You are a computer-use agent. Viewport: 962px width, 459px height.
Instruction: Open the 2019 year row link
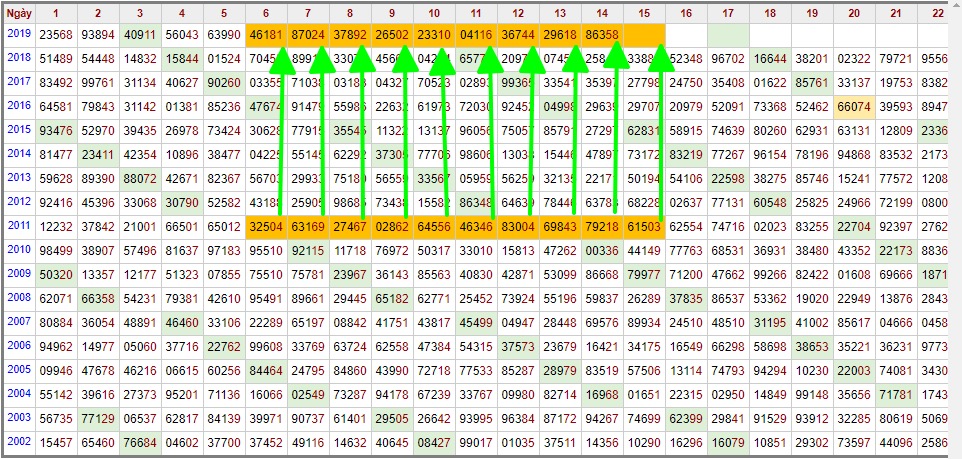point(18,34)
